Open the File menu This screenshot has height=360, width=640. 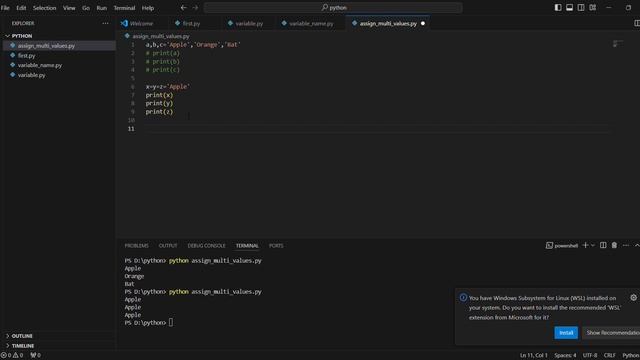(5, 8)
